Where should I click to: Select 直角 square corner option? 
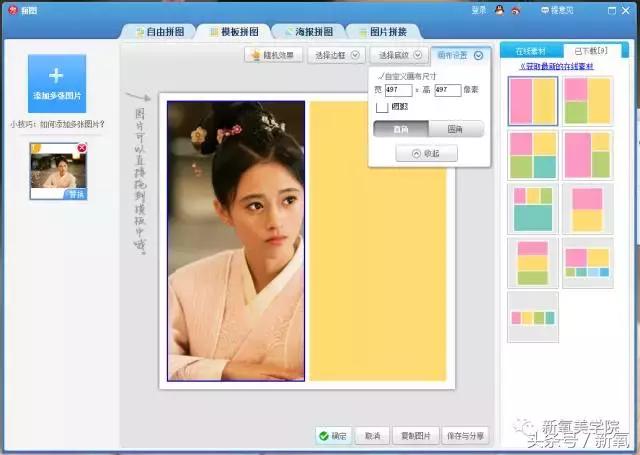click(401, 129)
